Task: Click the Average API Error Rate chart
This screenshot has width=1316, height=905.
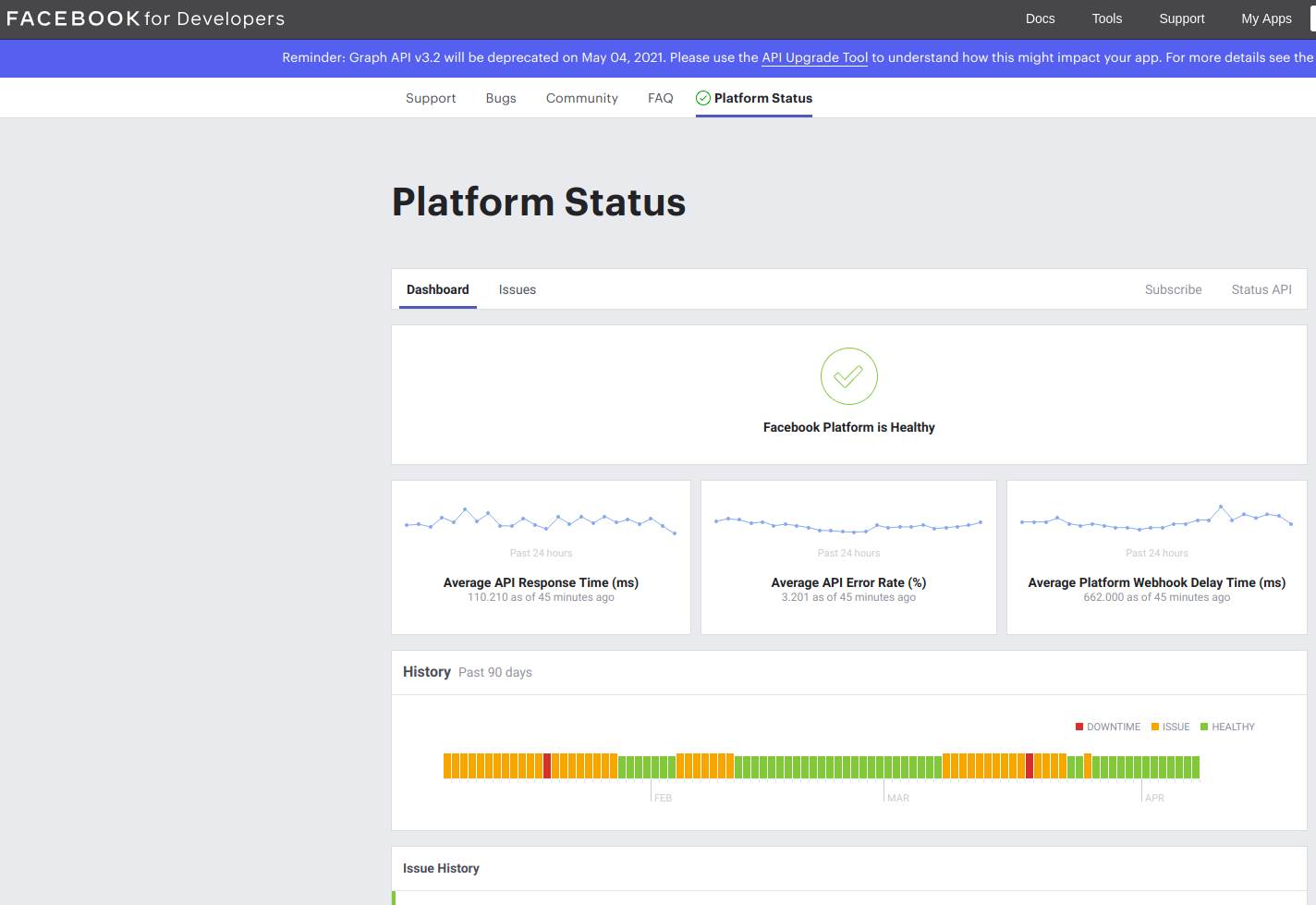Action: tap(848, 525)
